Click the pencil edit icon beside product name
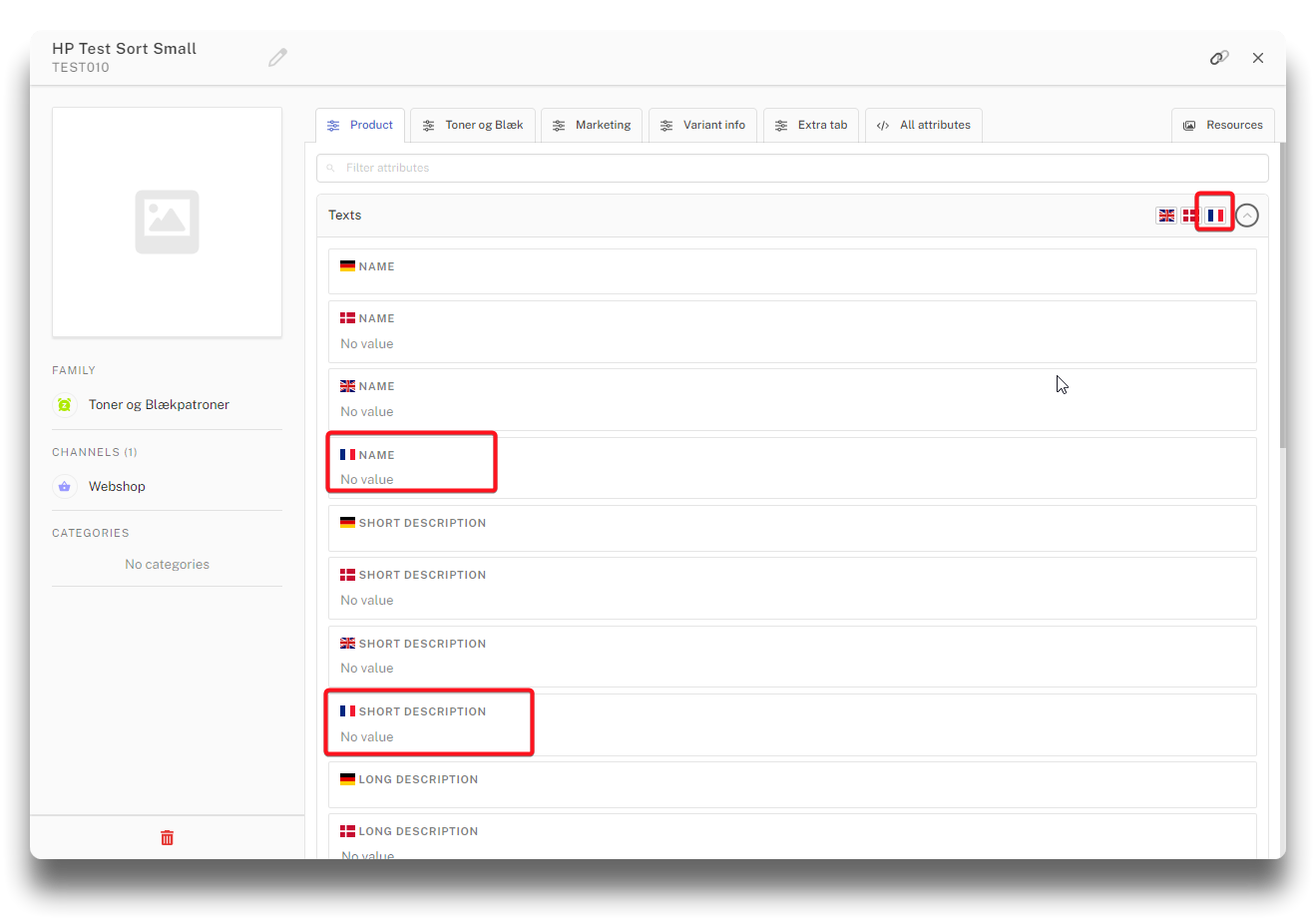The height and width of the screenshot is (921, 1316). click(277, 58)
